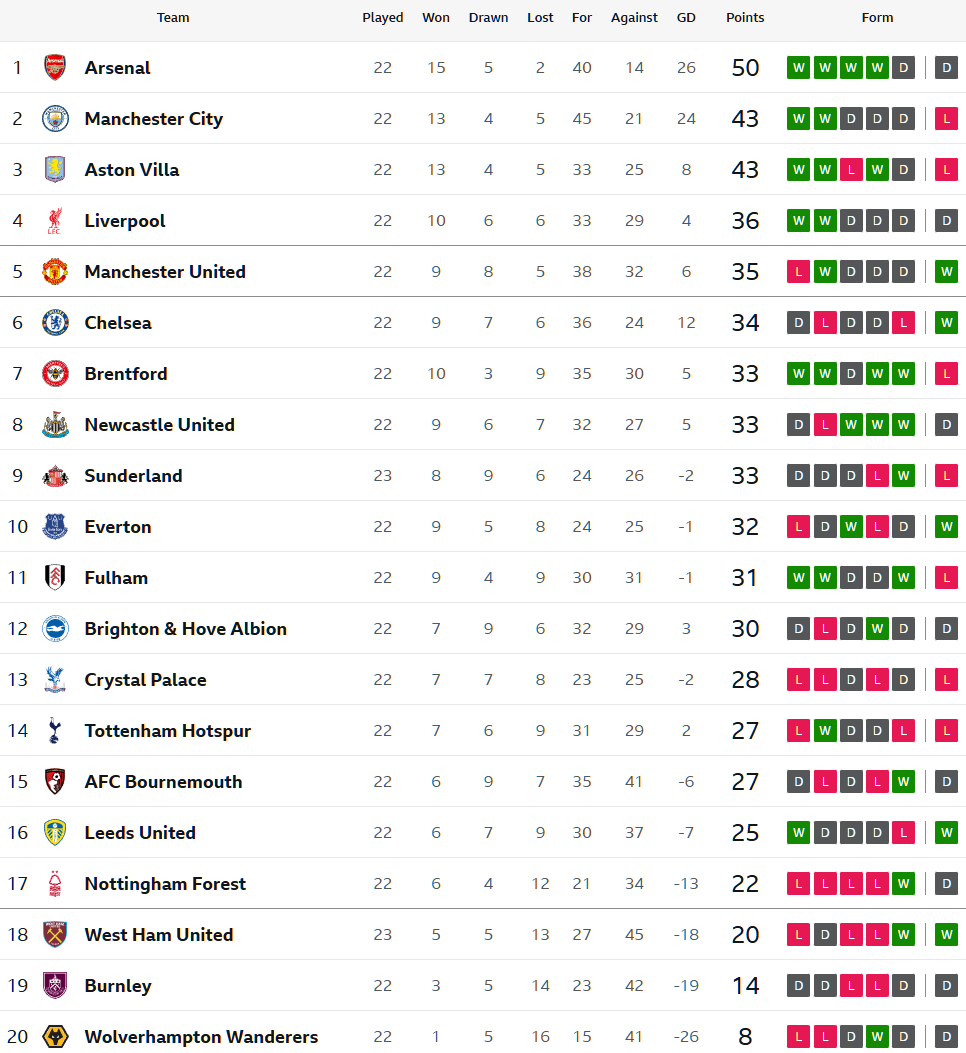Click the Wolverhampton Wanderers crest icon

point(55,1037)
